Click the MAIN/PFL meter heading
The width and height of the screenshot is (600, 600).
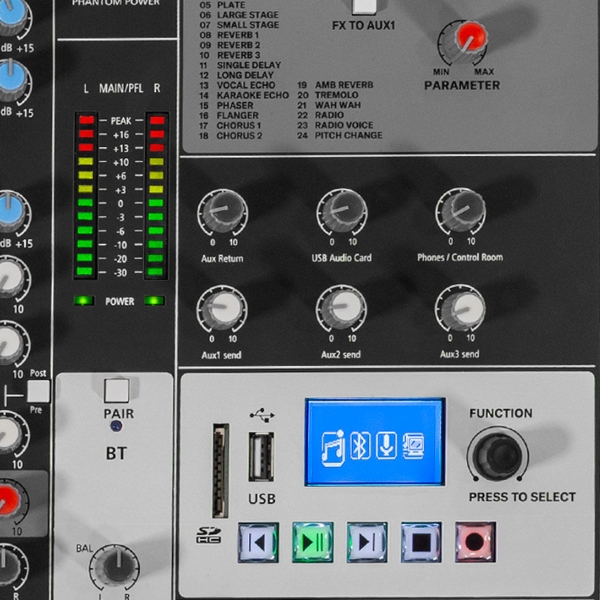coord(121,88)
